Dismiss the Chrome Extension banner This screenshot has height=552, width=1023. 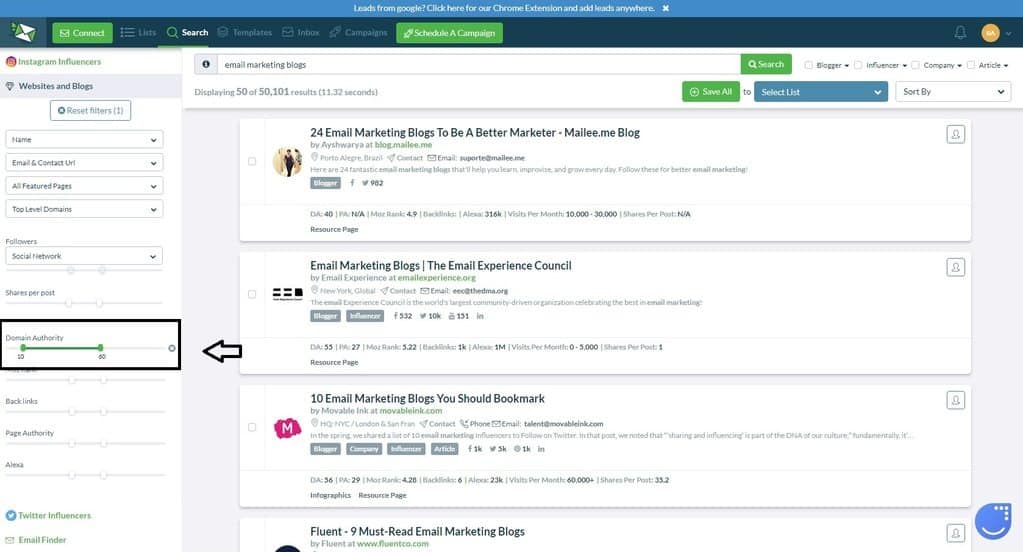pyautogui.click(x=666, y=8)
